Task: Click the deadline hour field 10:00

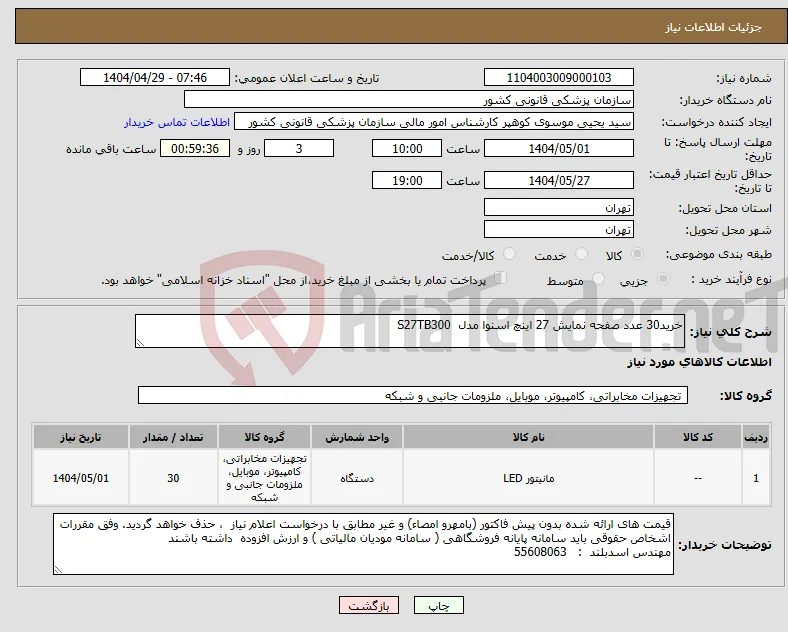Action: [x=407, y=149]
